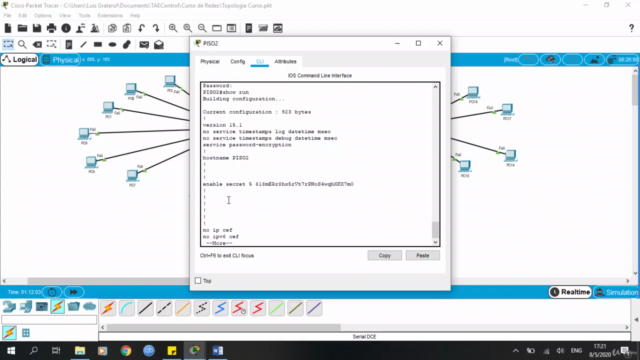
Task: Open the File menu
Action: click(7, 16)
